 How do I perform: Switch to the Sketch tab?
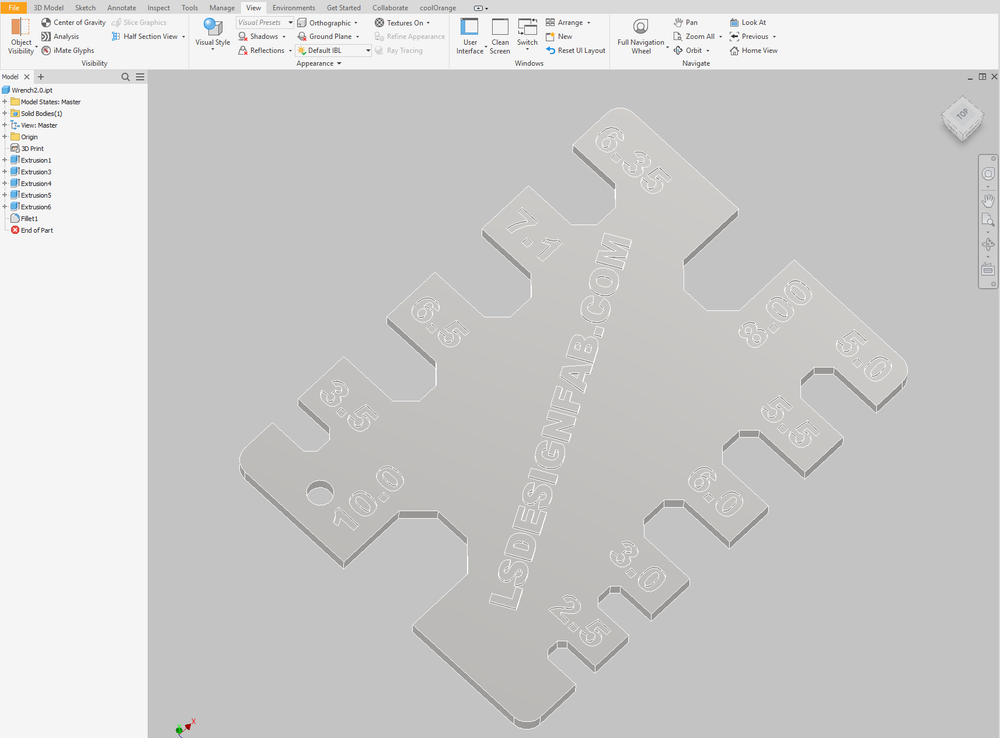pos(85,8)
